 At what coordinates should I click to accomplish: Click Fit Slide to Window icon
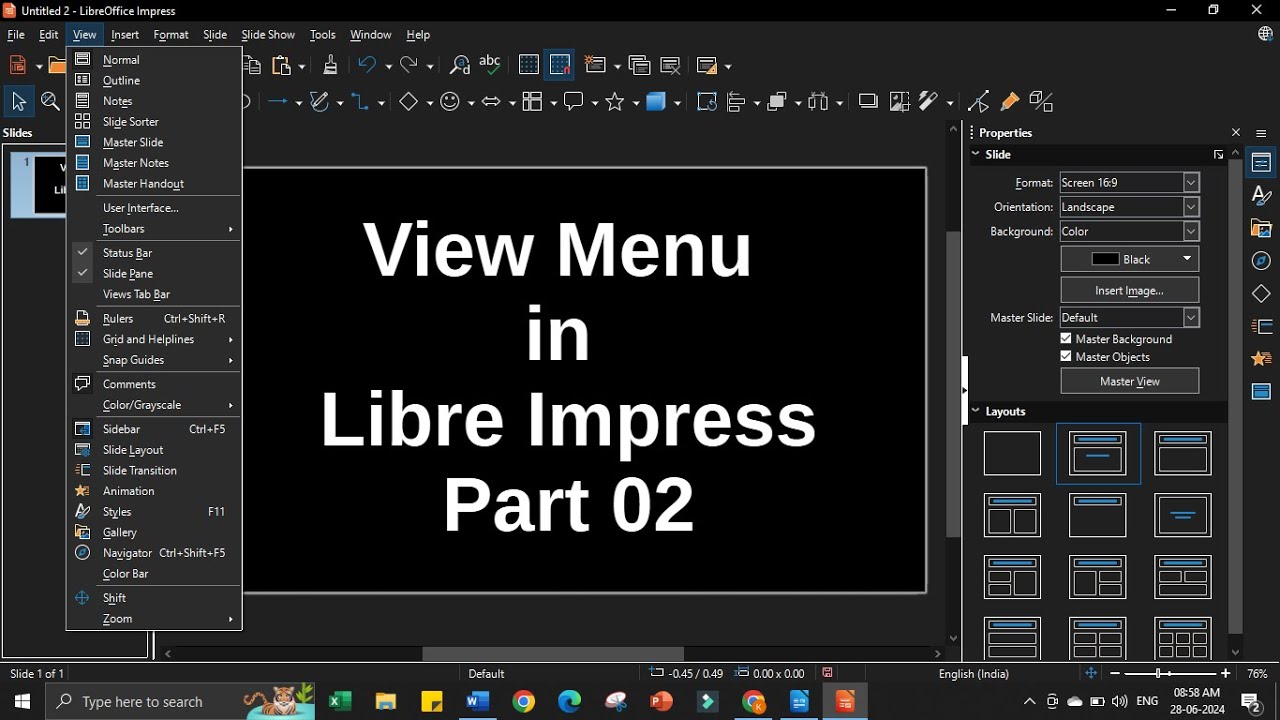(x=1091, y=674)
